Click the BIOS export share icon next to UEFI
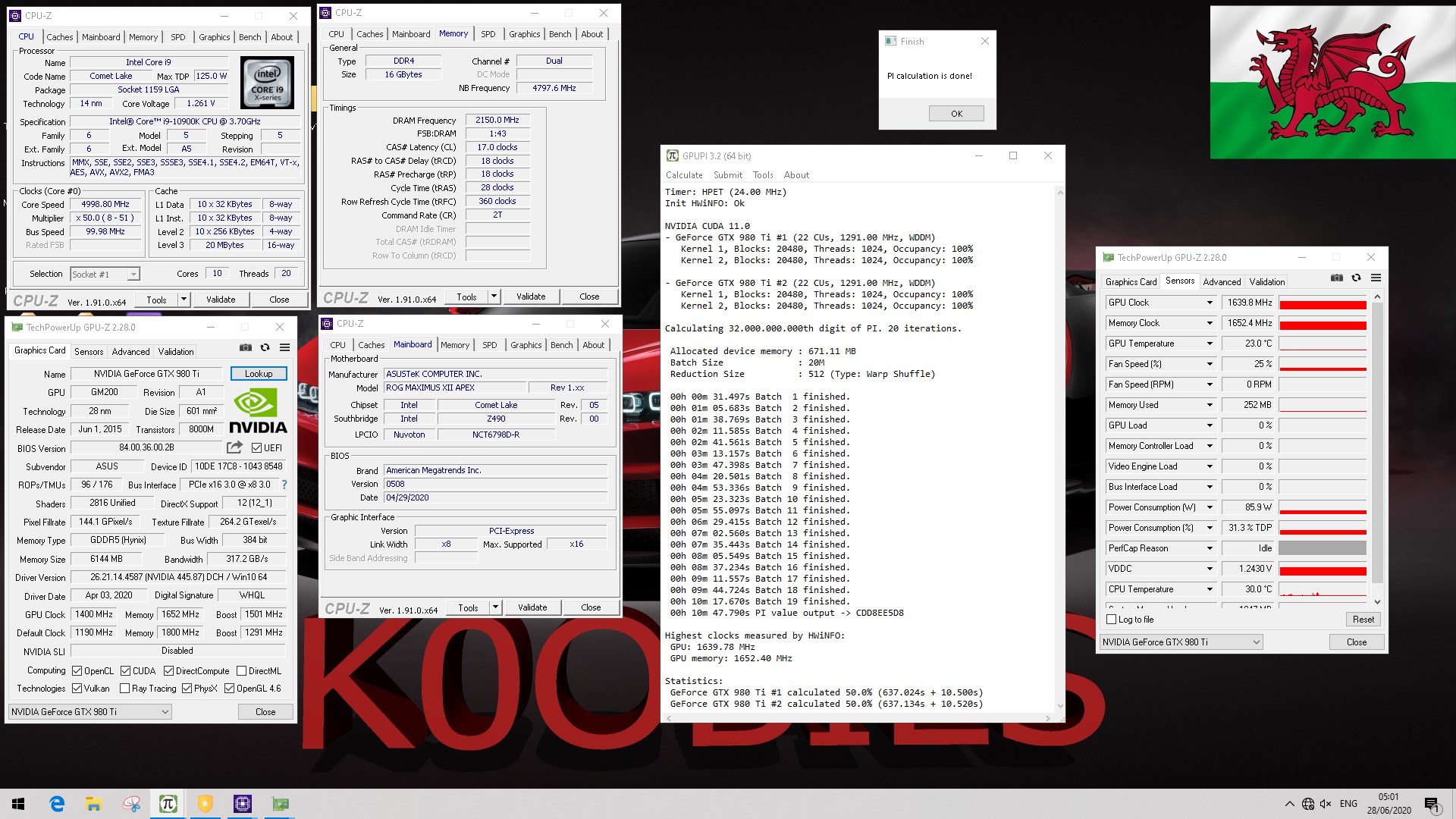 click(x=234, y=447)
